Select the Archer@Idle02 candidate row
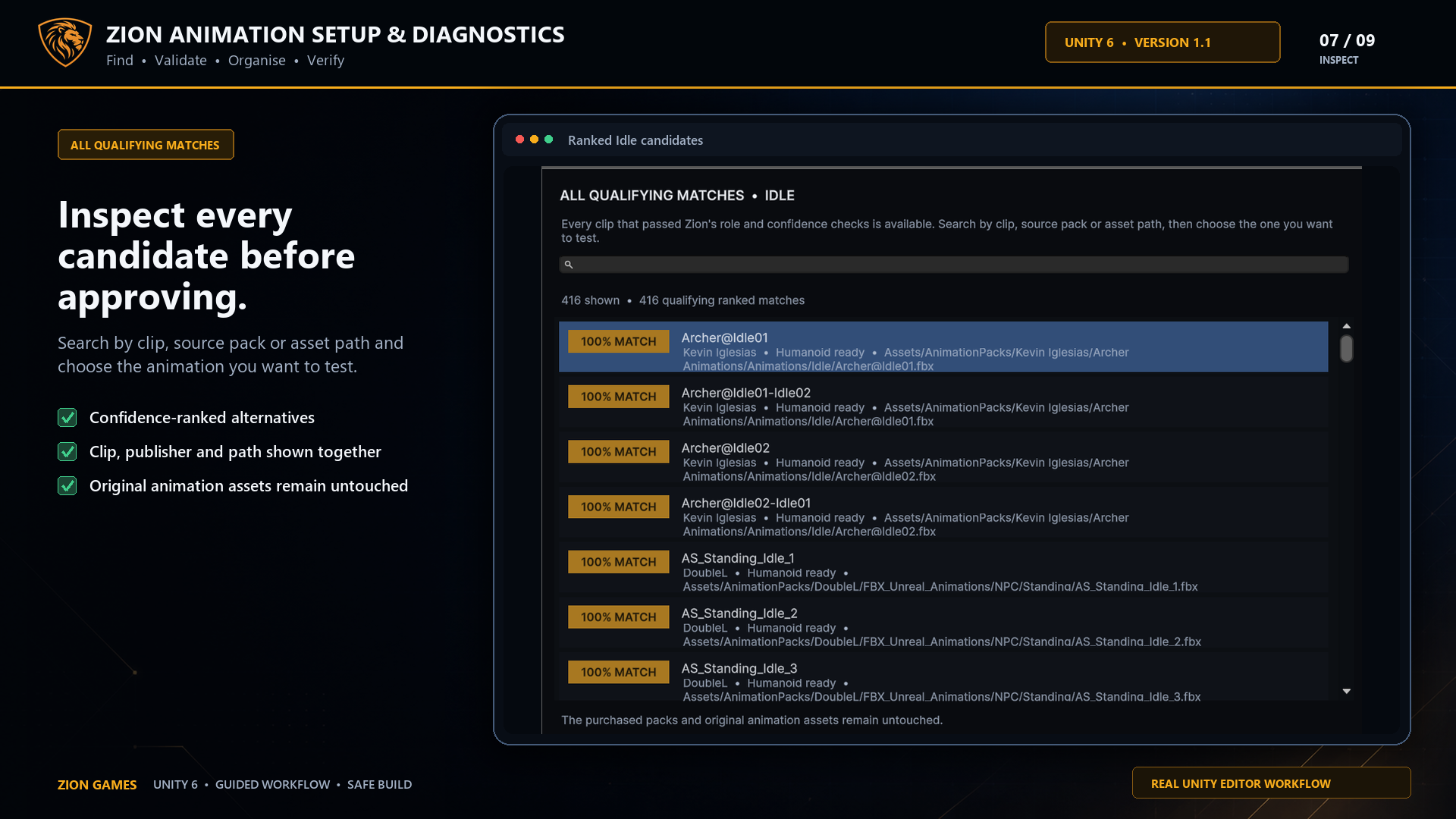This screenshot has width=1456, height=819. pyautogui.click(x=943, y=457)
